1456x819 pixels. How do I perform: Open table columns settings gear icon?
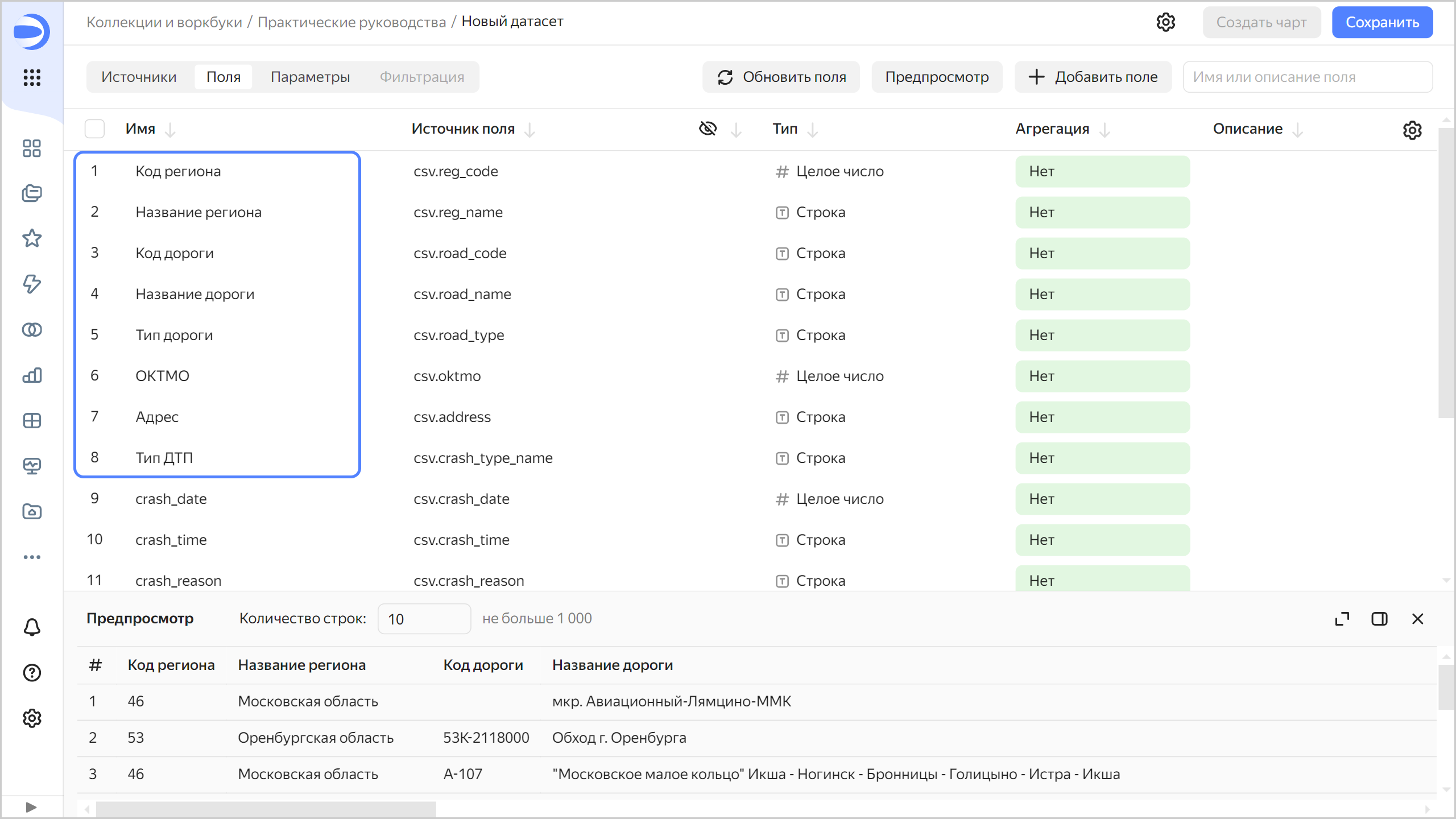click(x=1412, y=130)
